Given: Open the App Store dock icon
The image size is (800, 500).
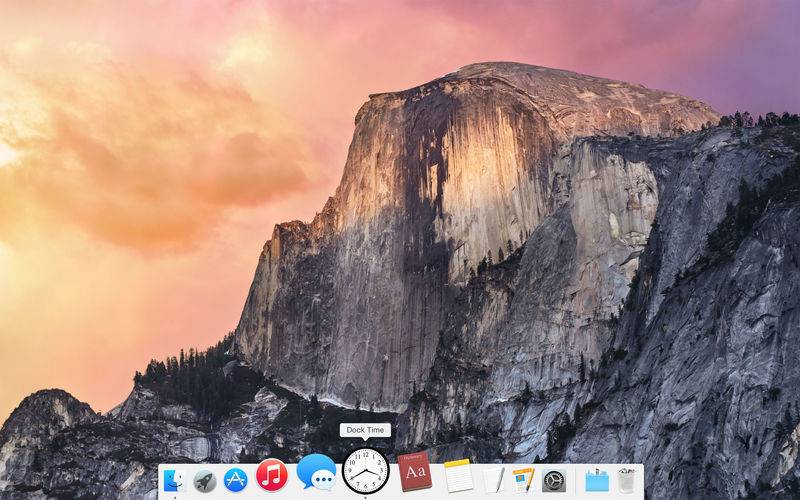Looking at the screenshot, I should [x=235, y=480].
